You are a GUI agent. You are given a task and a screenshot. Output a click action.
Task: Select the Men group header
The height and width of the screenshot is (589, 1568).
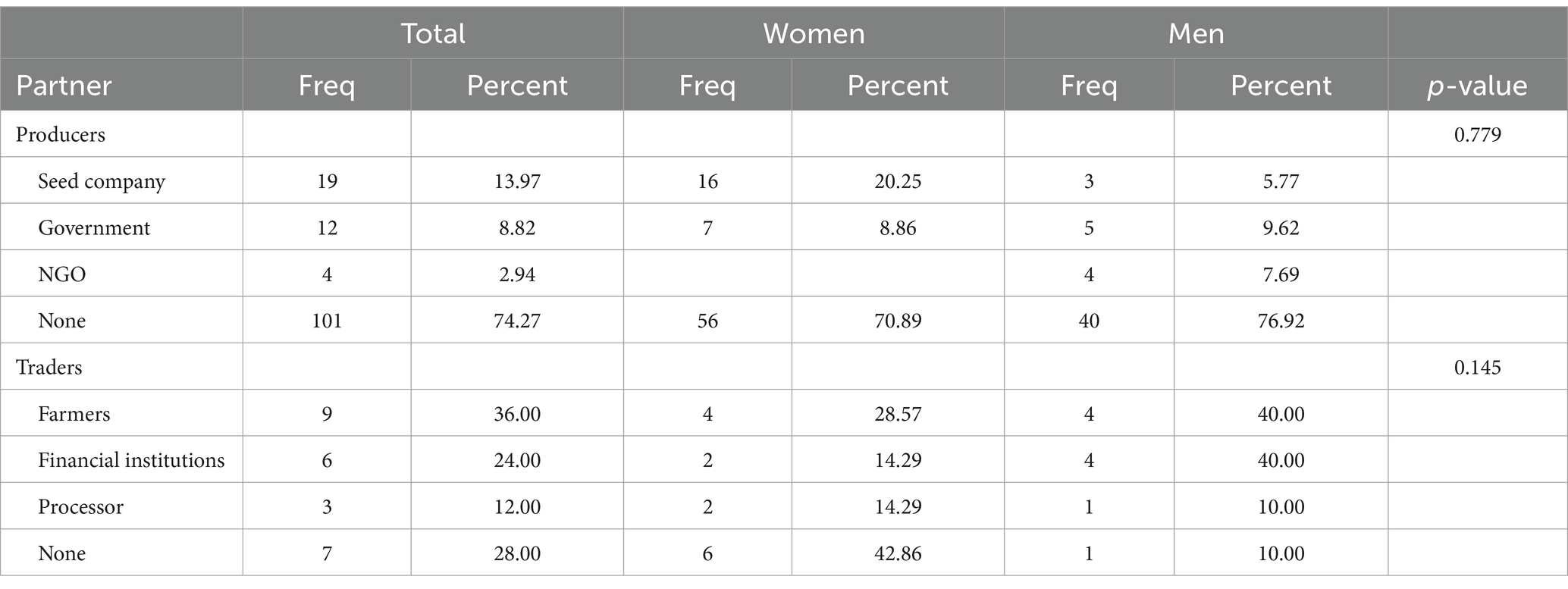point(1196,33)
